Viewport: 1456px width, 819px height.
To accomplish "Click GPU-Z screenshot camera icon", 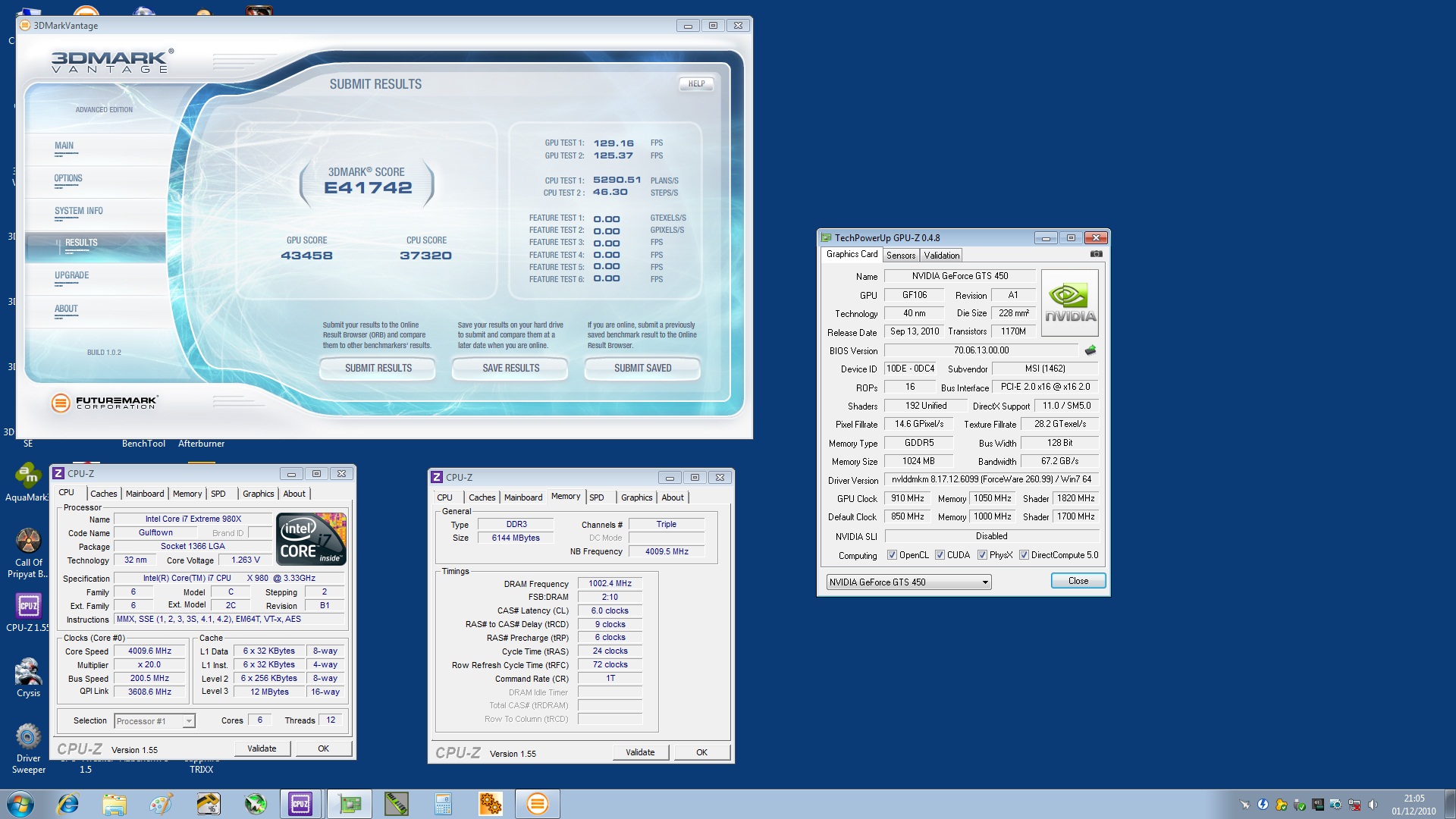I will [1096, 254].
